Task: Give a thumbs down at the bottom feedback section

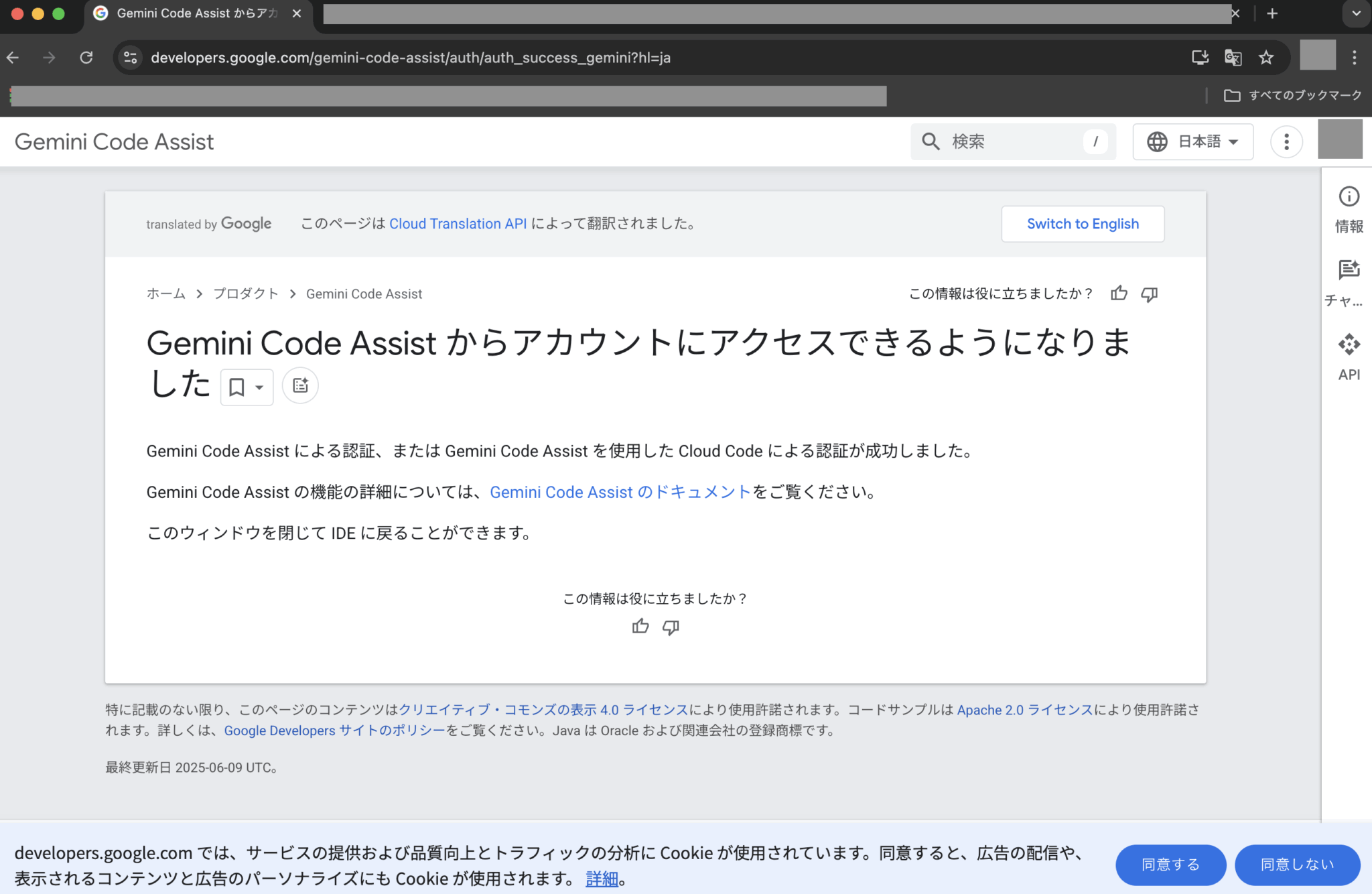Action: [x=671, y=627]
